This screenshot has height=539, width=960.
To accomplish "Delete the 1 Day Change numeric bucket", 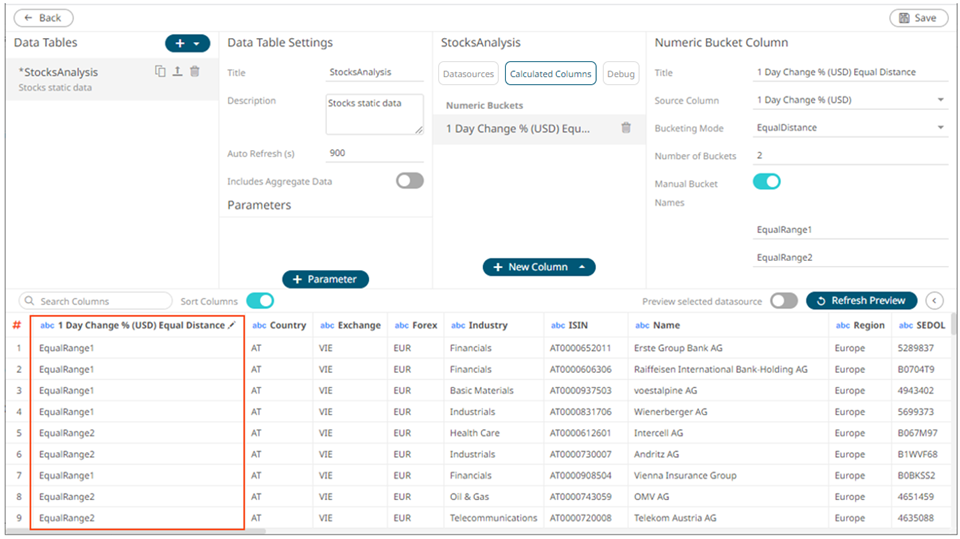I will click(626, 128).
